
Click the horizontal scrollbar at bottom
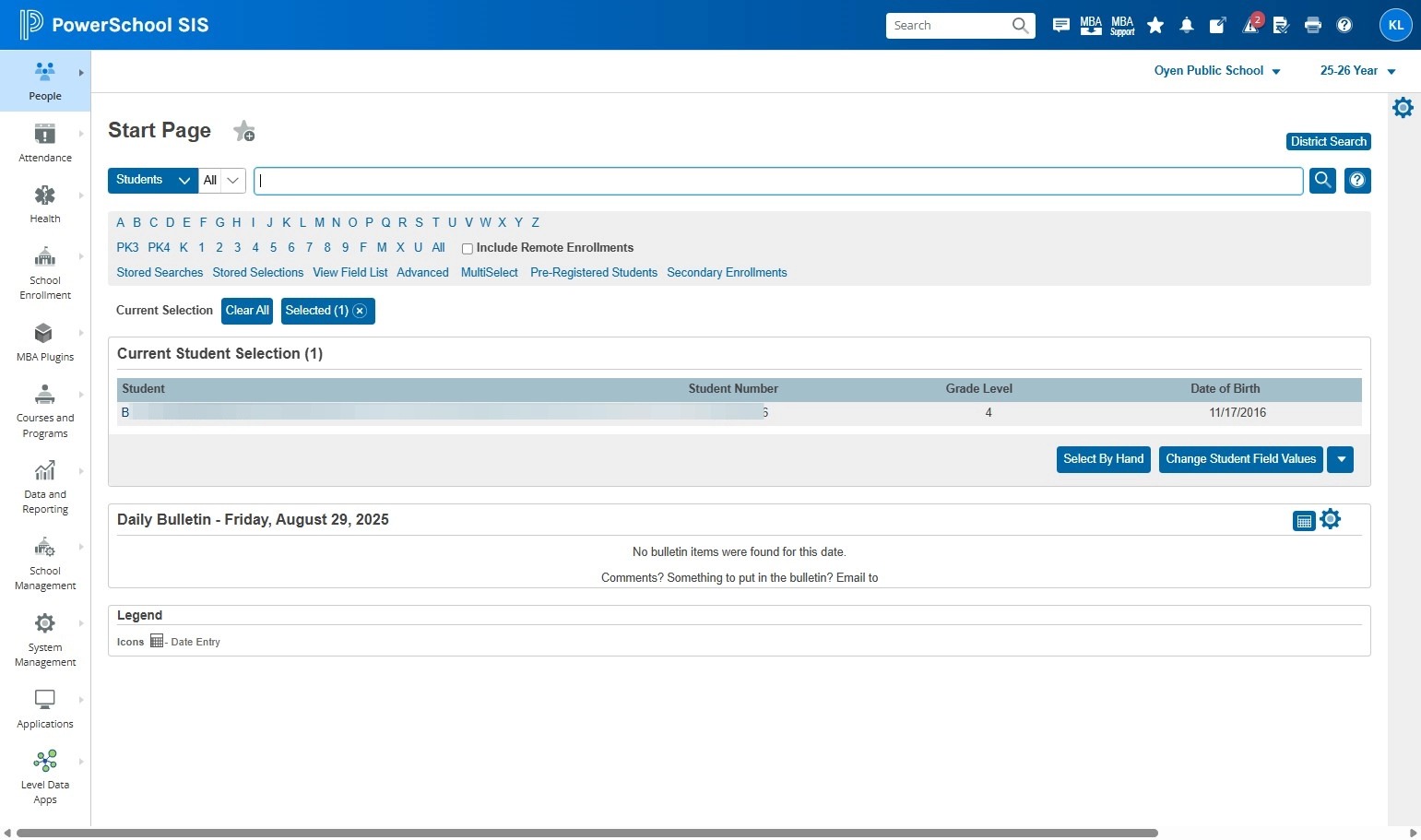pyautogui.click(x=587, y=833)
